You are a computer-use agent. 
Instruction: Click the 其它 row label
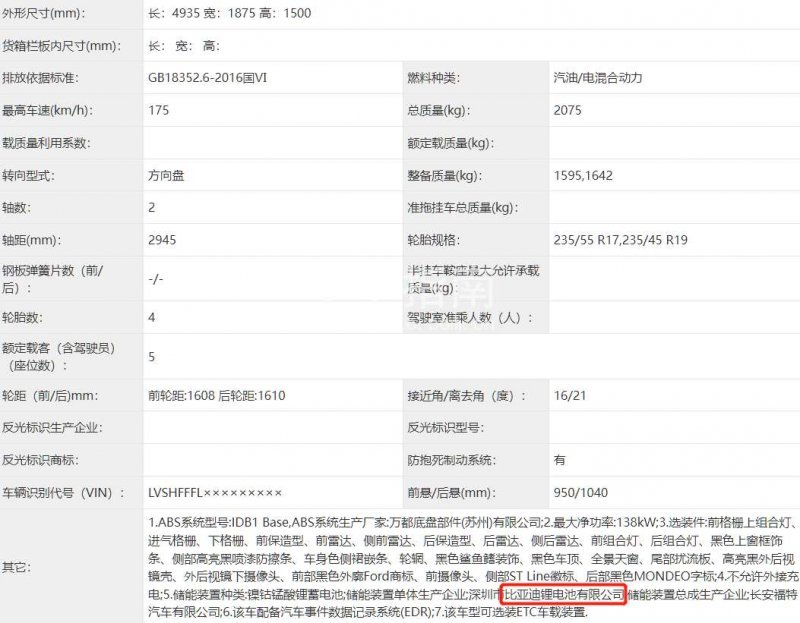[17, 567]
